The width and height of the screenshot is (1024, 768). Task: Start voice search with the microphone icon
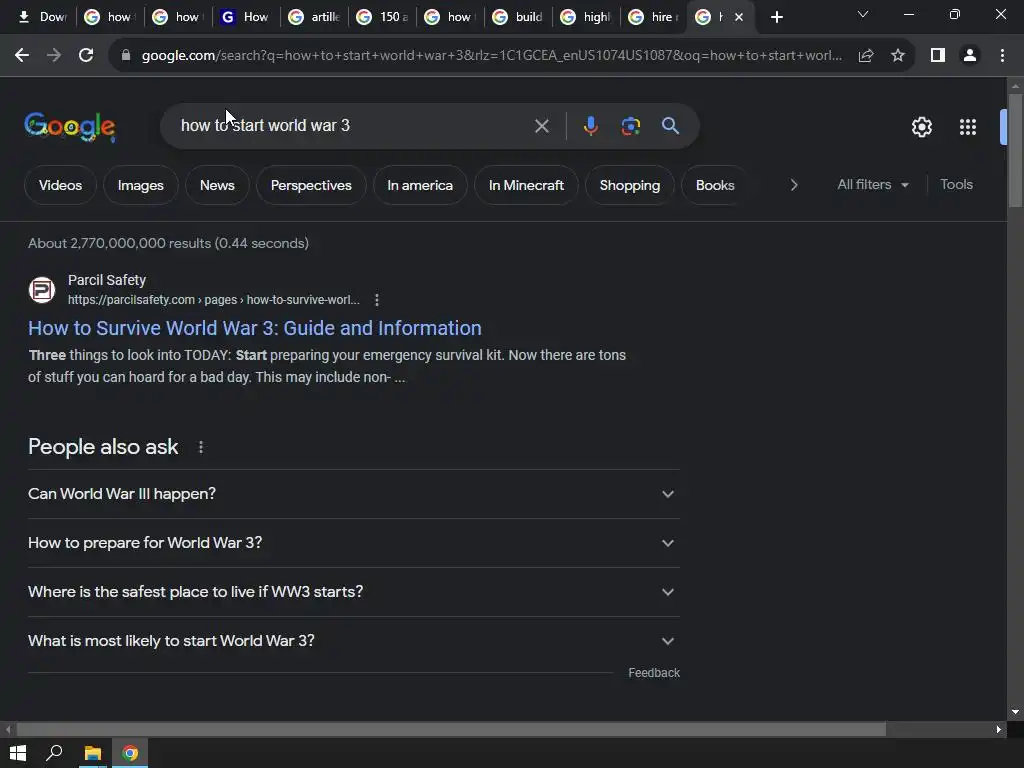click(590, 126)
